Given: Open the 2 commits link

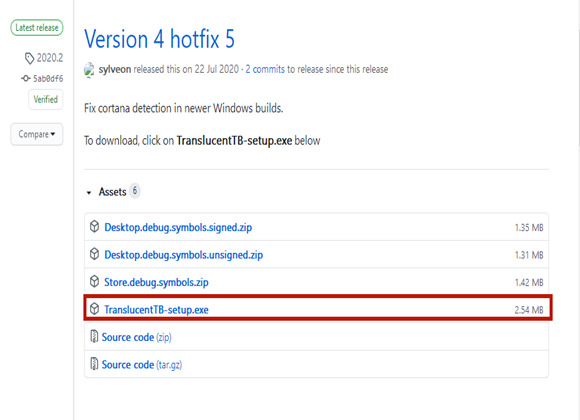Looking at the screenshot, I should coord(265,69).
